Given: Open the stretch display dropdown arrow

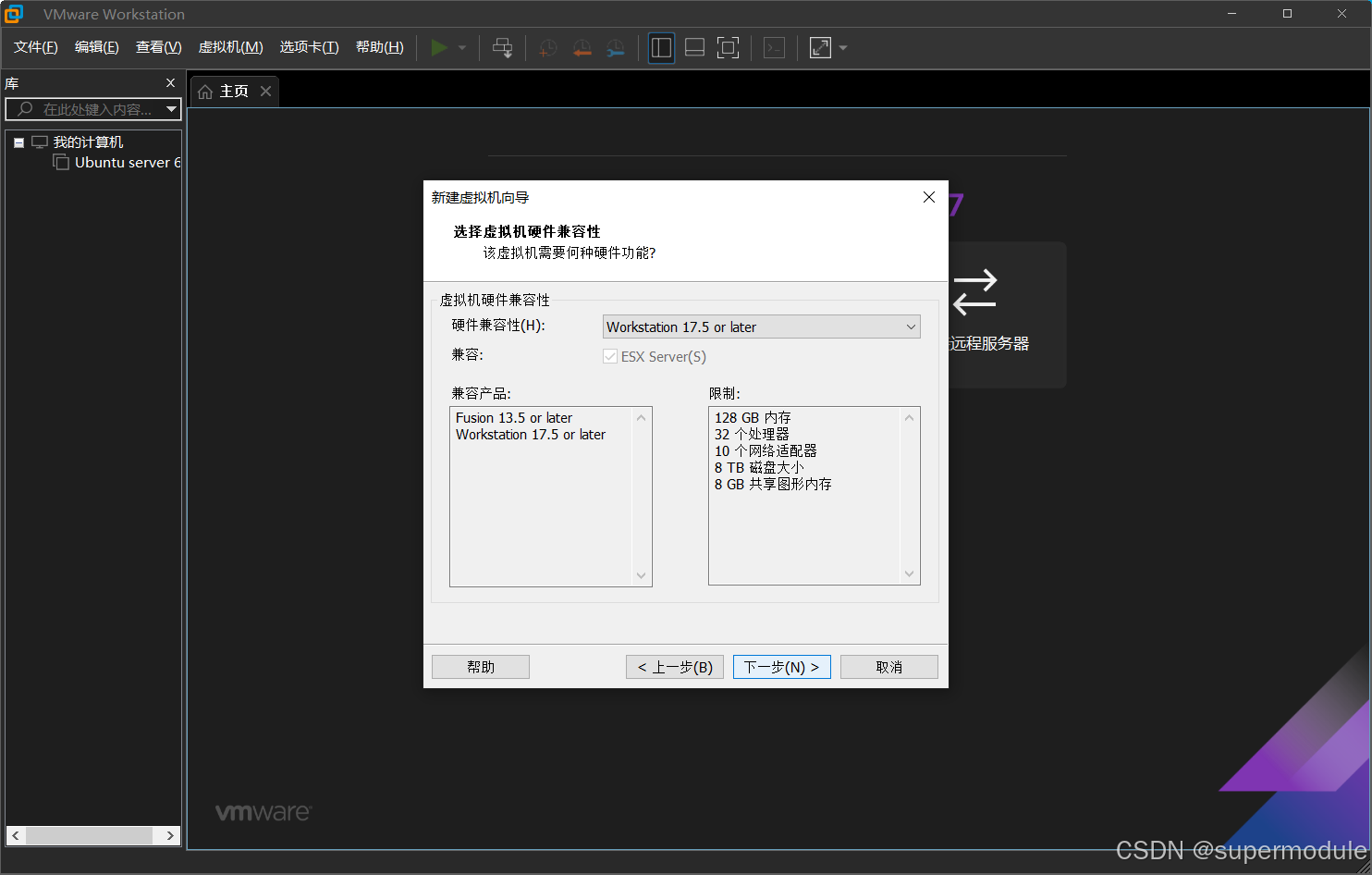Looking at the screenshot, I should point(842,48).
